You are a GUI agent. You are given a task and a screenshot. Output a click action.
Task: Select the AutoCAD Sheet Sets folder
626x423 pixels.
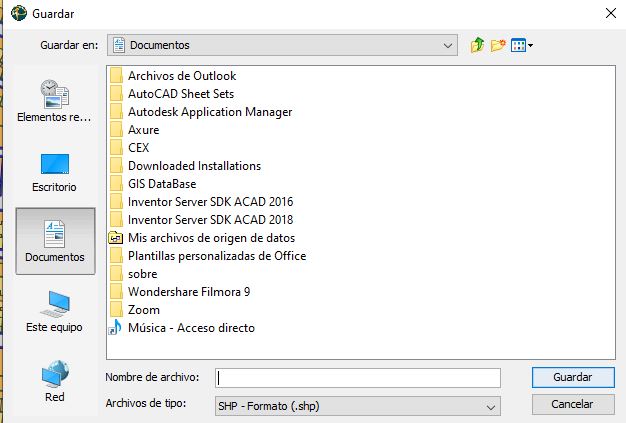179,94
